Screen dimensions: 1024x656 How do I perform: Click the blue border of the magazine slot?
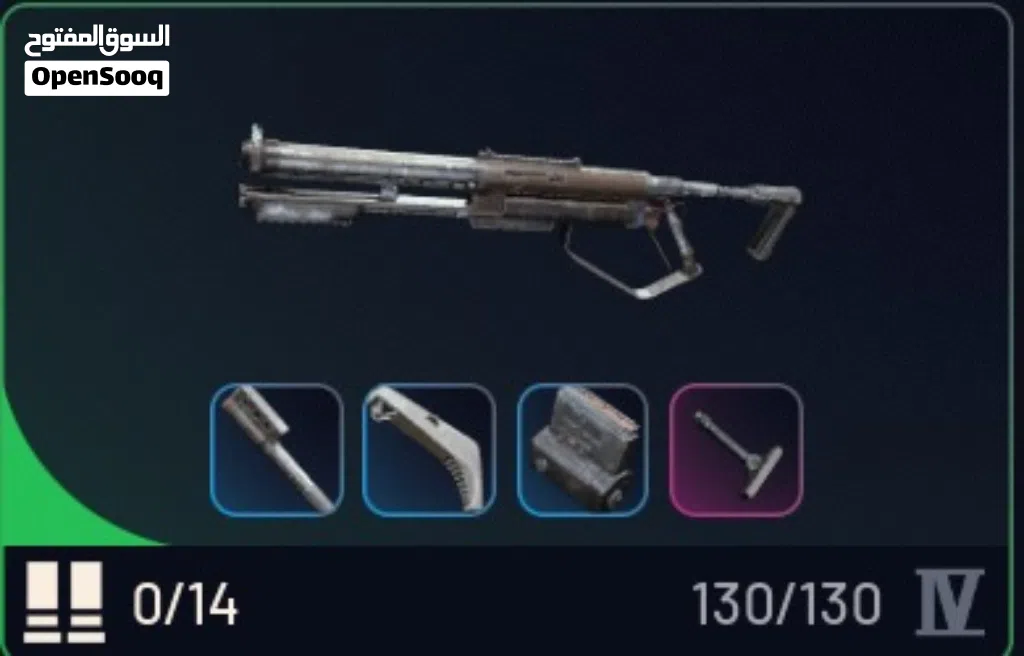(583, 385)
